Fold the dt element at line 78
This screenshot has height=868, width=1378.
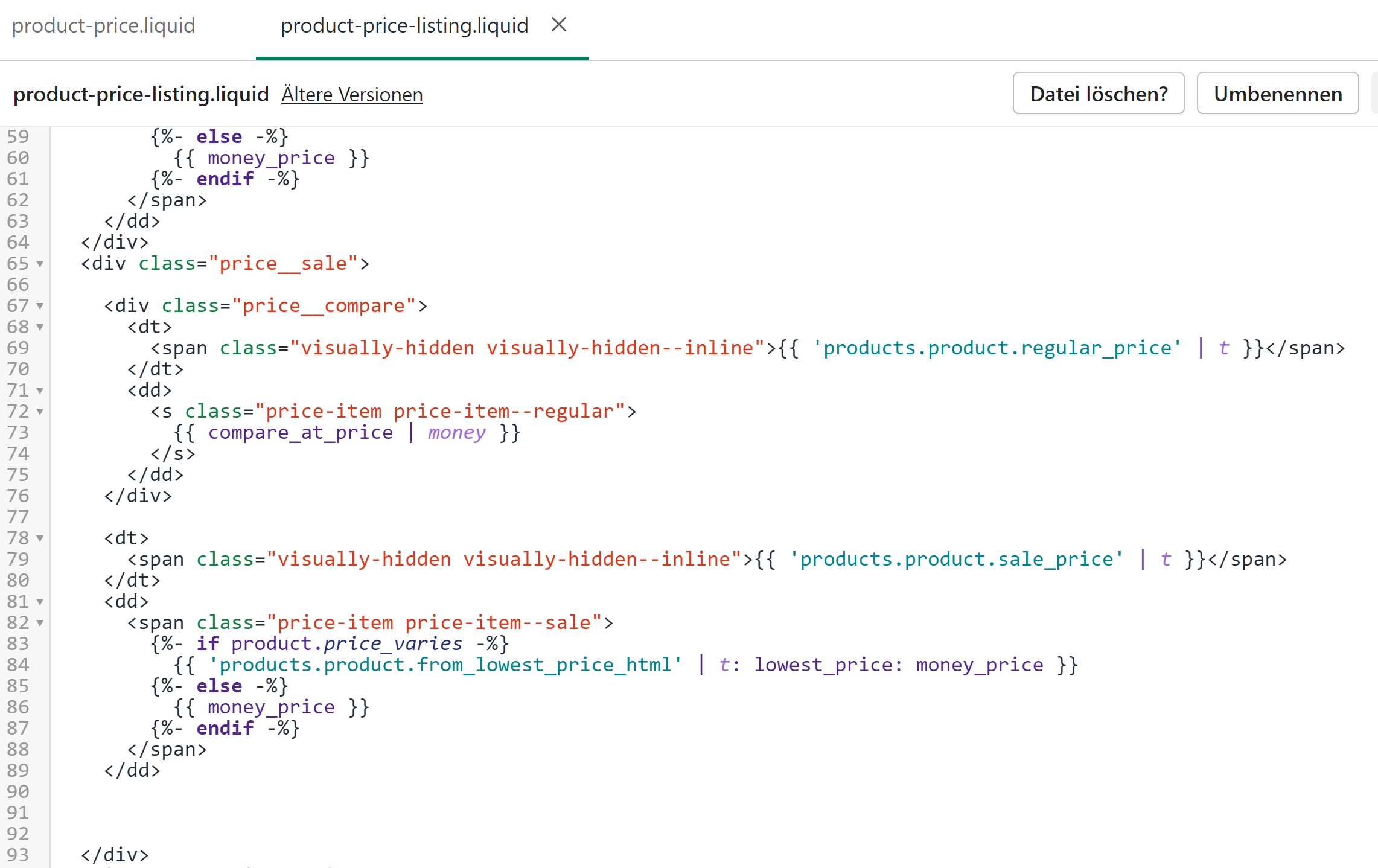[40, 538]
